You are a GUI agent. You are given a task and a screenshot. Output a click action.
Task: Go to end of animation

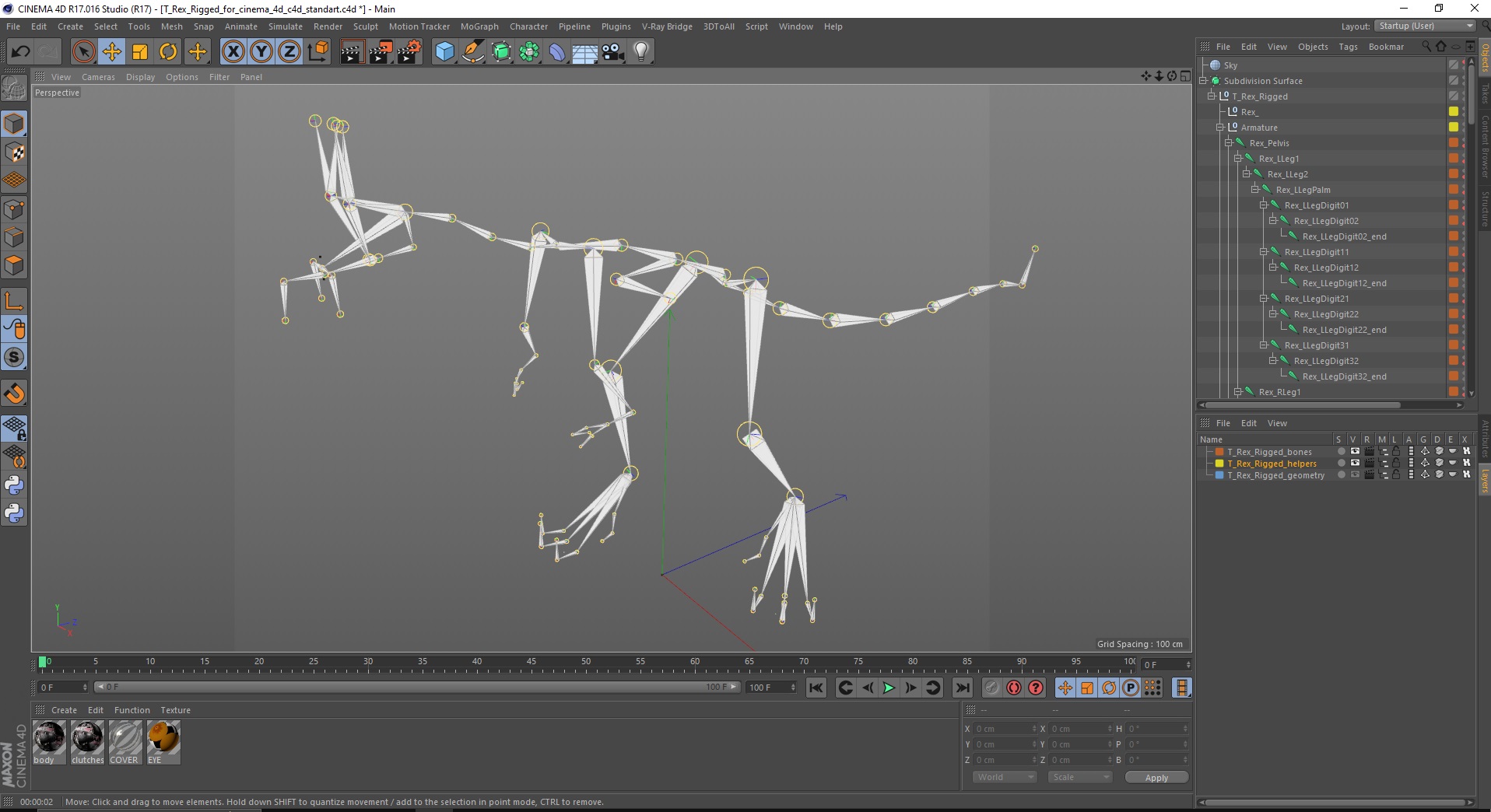pos(963,688)
